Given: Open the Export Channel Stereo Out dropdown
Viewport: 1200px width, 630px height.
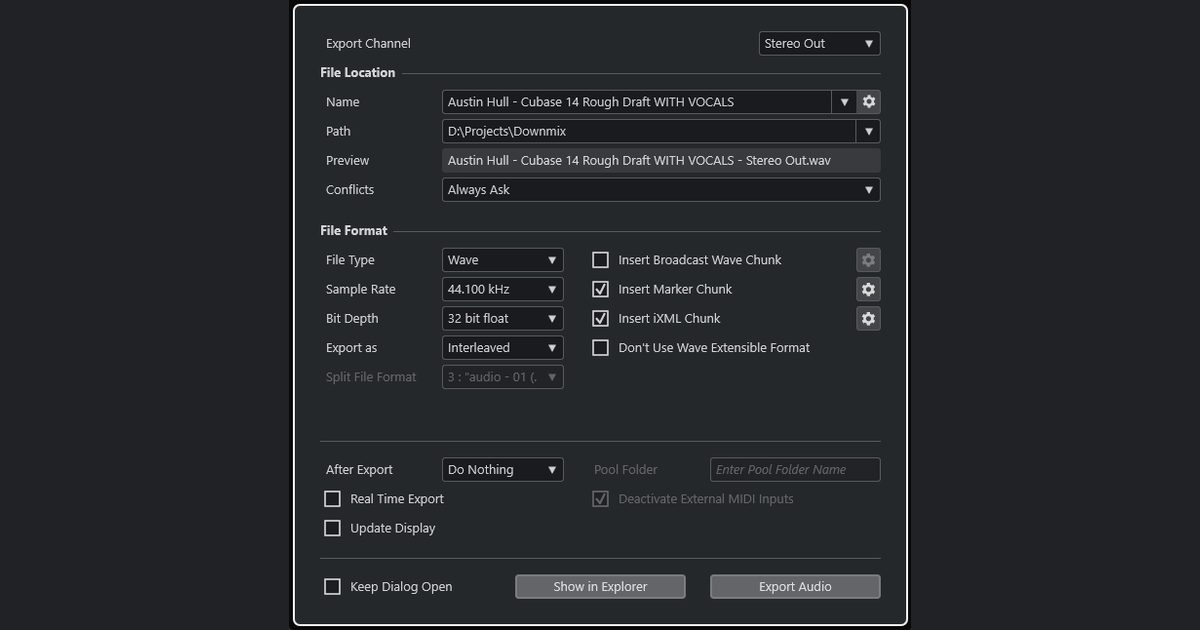Looking at the screenshot, I should [x=820, y=44].
